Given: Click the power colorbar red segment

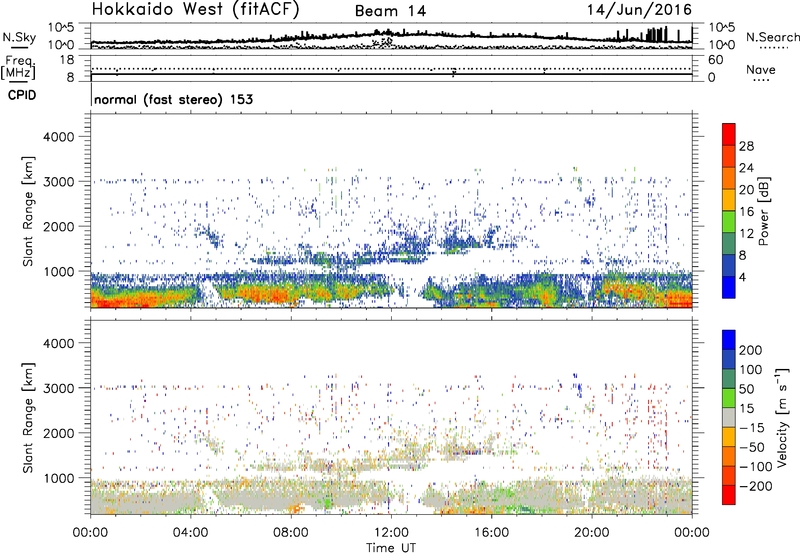Looking at the screenshot, I should pos(729,134).
